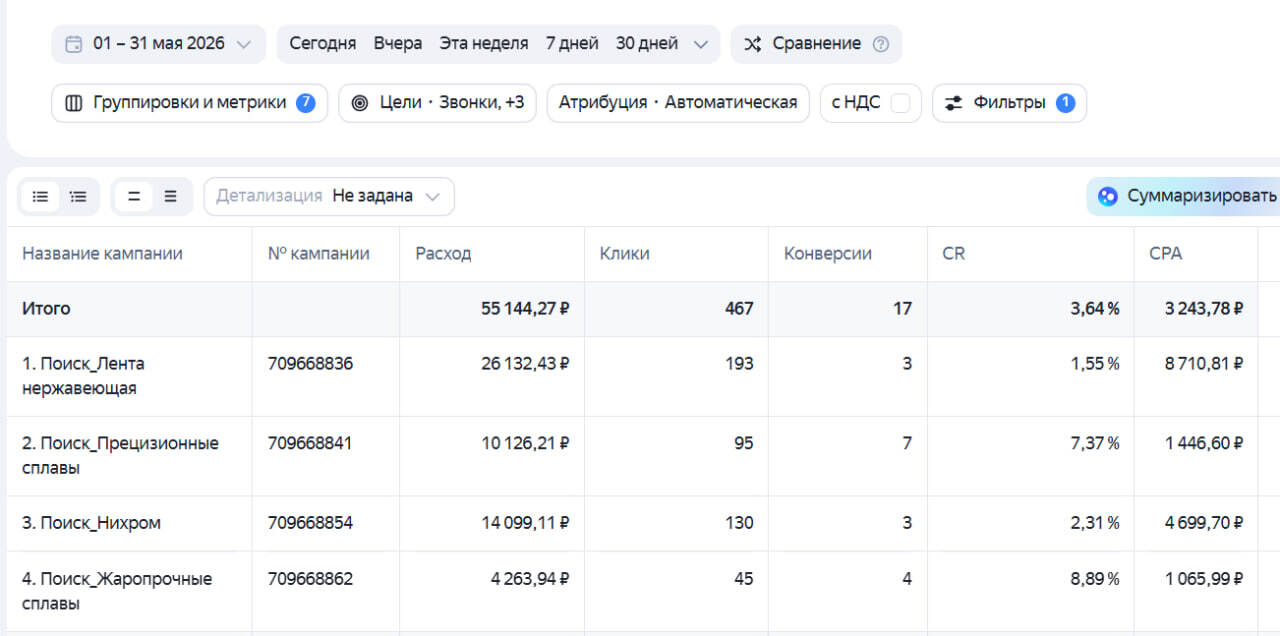Screen dimensions: 1280x636
Task: Click CR value 8,89 %
Action: [1094, 579]
